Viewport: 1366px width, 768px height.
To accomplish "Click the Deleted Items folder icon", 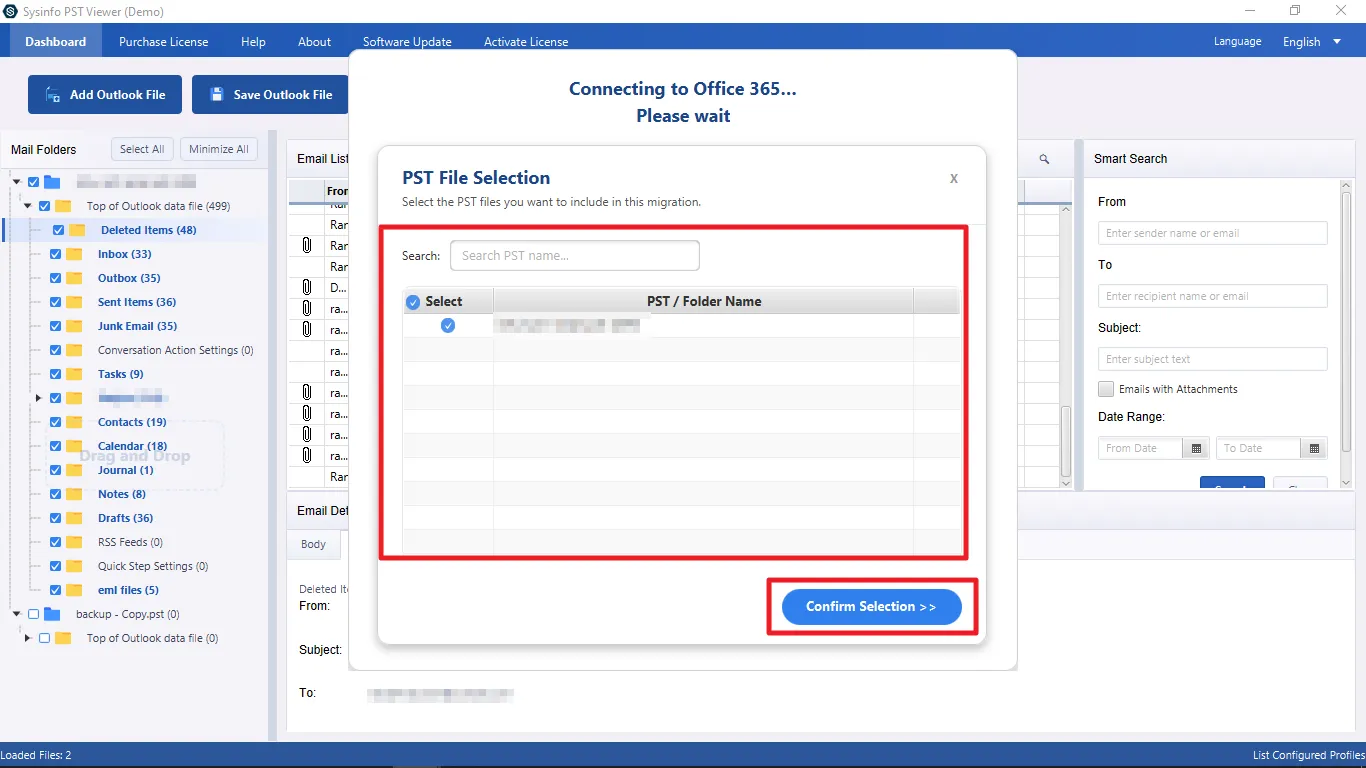I will pos(77,230).
